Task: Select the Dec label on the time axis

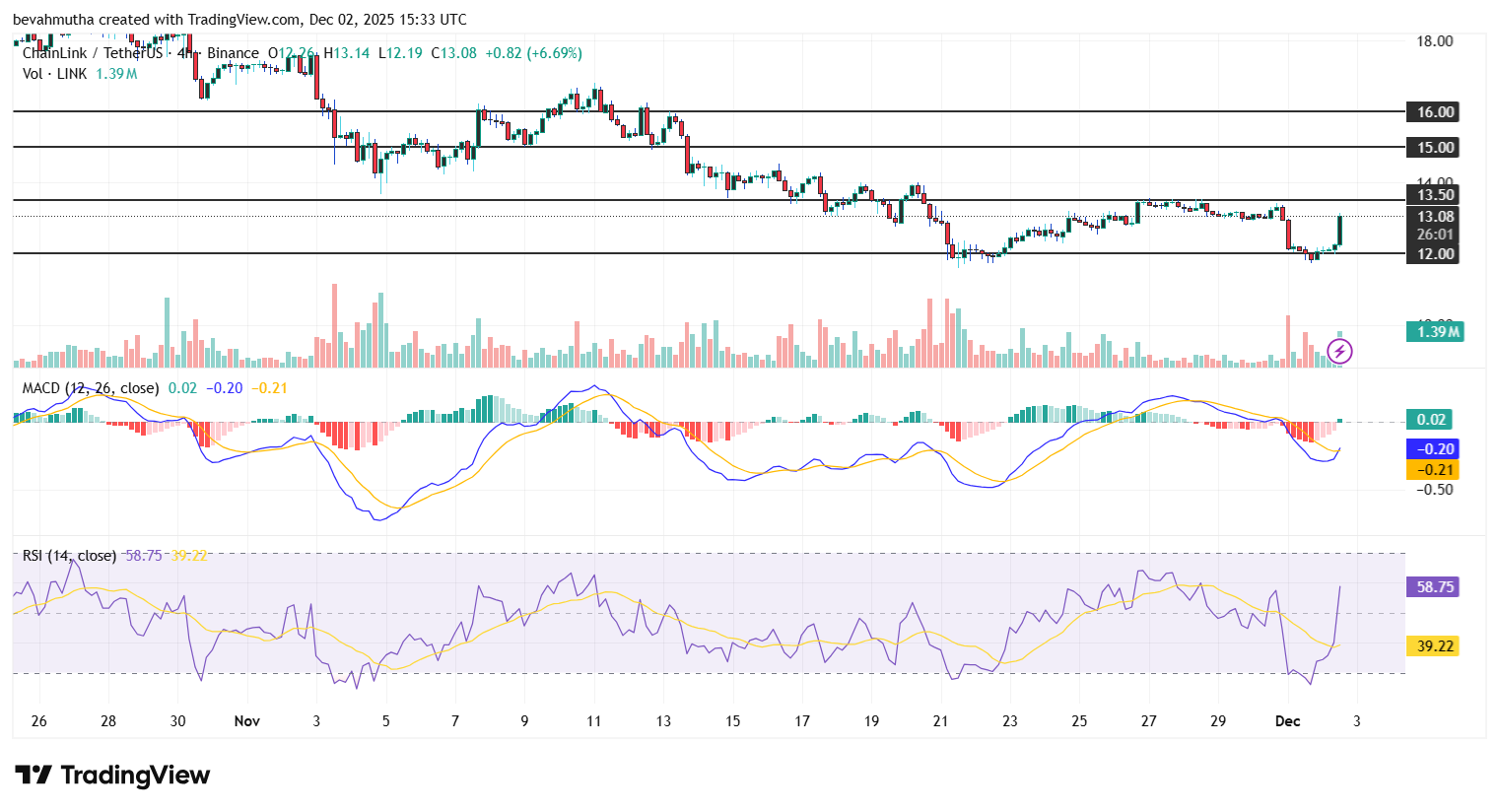Action: pos(1287,721)
